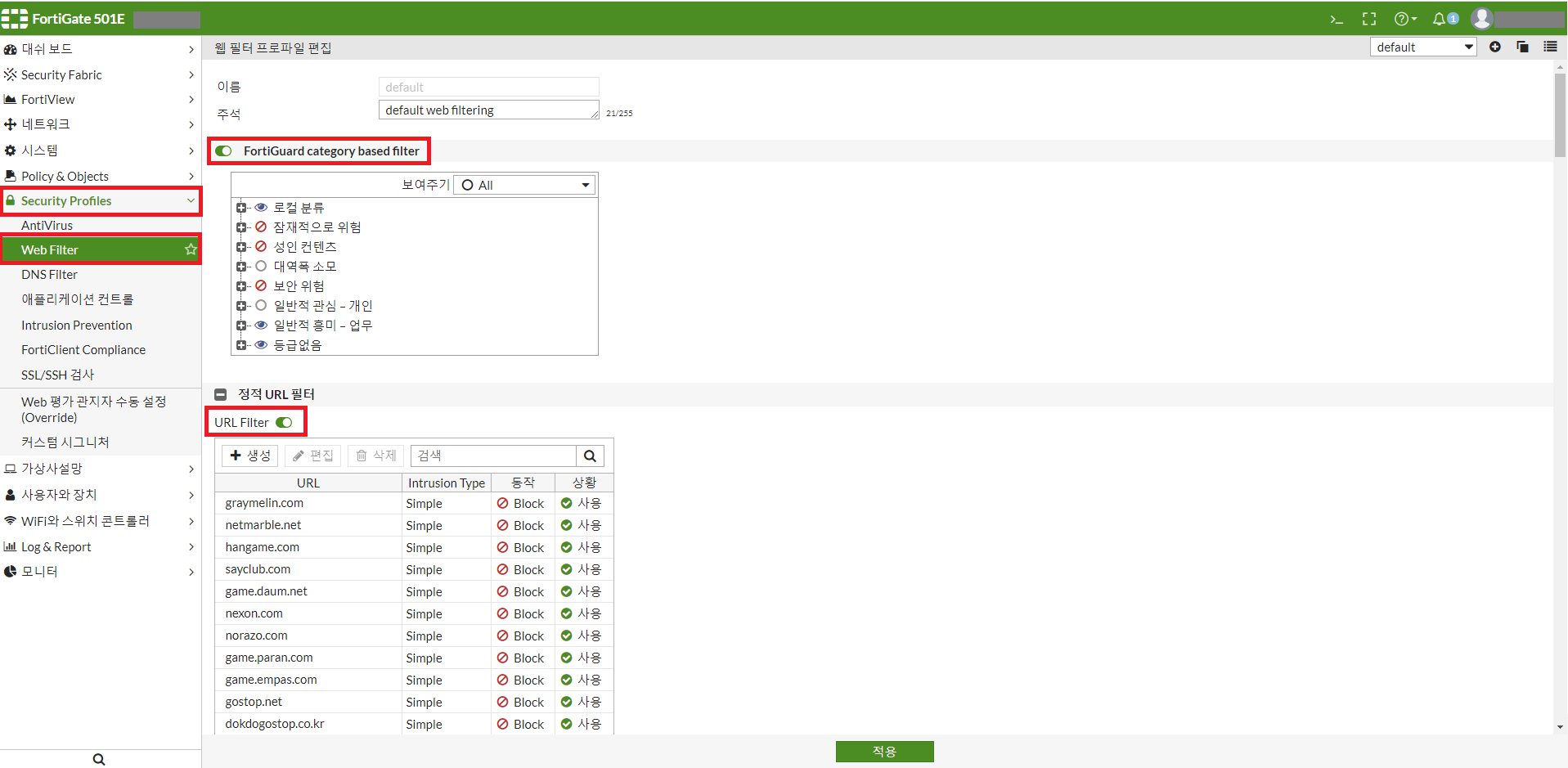Click the URL filter 검색 search box
This screenshot has width=1568, height=768.
[493, 456]
